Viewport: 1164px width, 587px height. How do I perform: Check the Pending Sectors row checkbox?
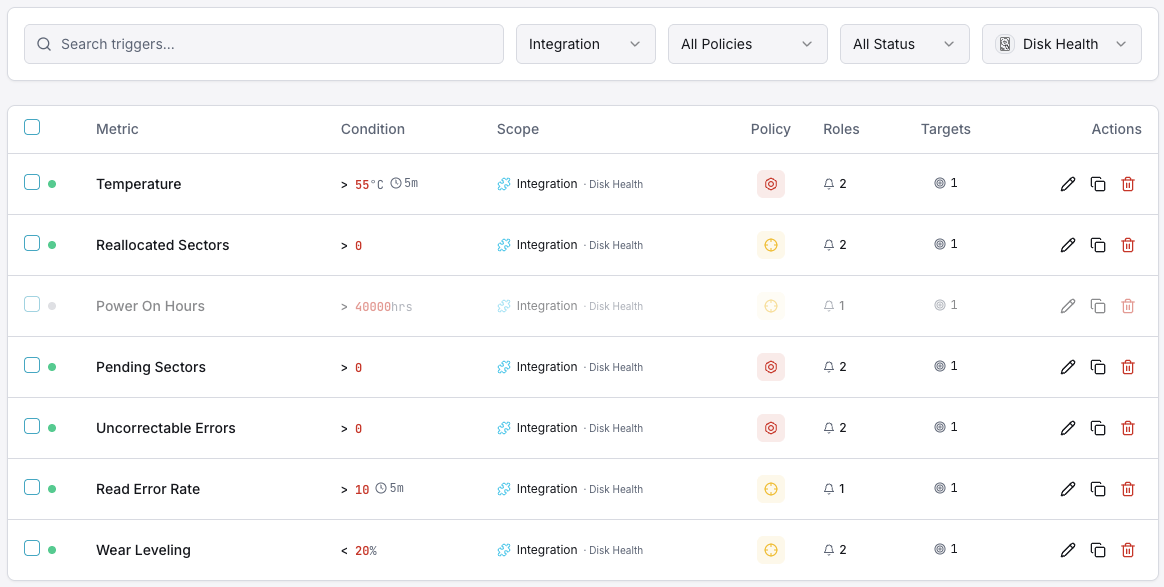coord(32,367)
